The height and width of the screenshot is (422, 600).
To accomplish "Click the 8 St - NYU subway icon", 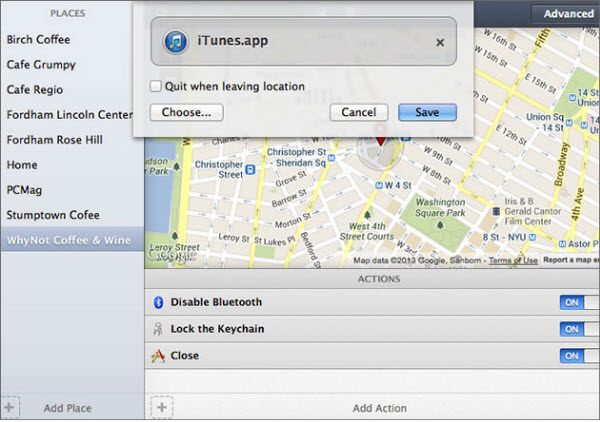I will (x=532, y=237).
